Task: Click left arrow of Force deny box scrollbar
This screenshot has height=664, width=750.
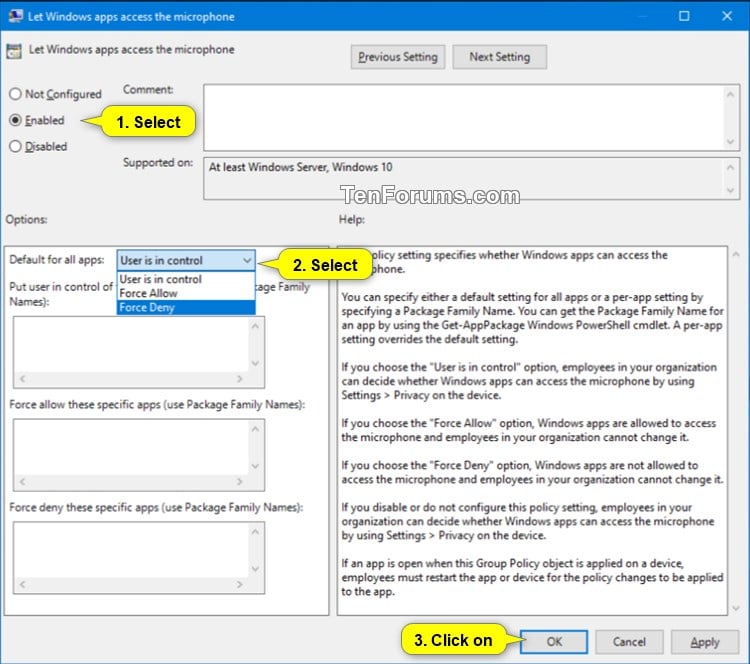Action: (22, 585)
